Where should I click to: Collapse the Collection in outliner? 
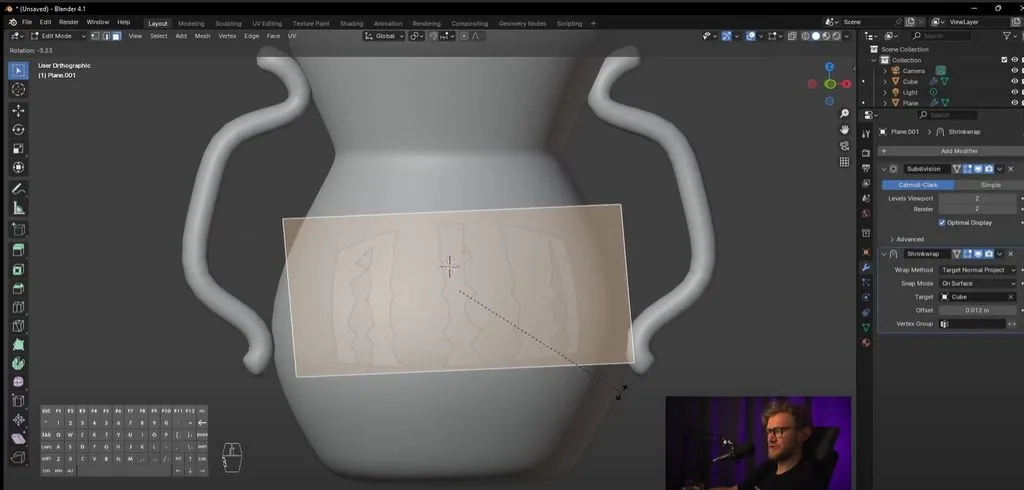[x=874, y=60]
